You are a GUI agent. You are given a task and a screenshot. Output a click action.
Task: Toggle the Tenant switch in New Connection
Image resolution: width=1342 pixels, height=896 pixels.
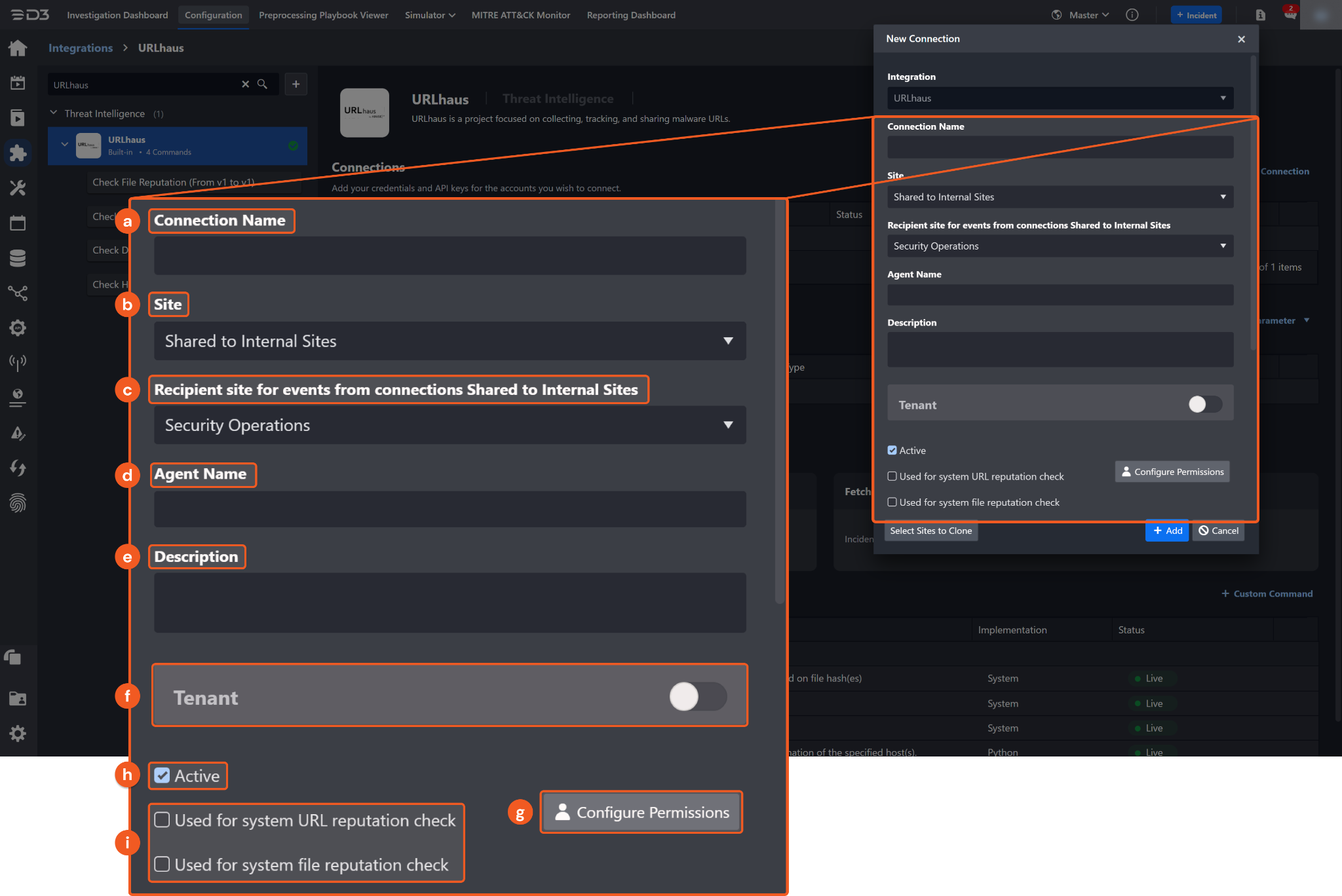(x=1204, y=404)
